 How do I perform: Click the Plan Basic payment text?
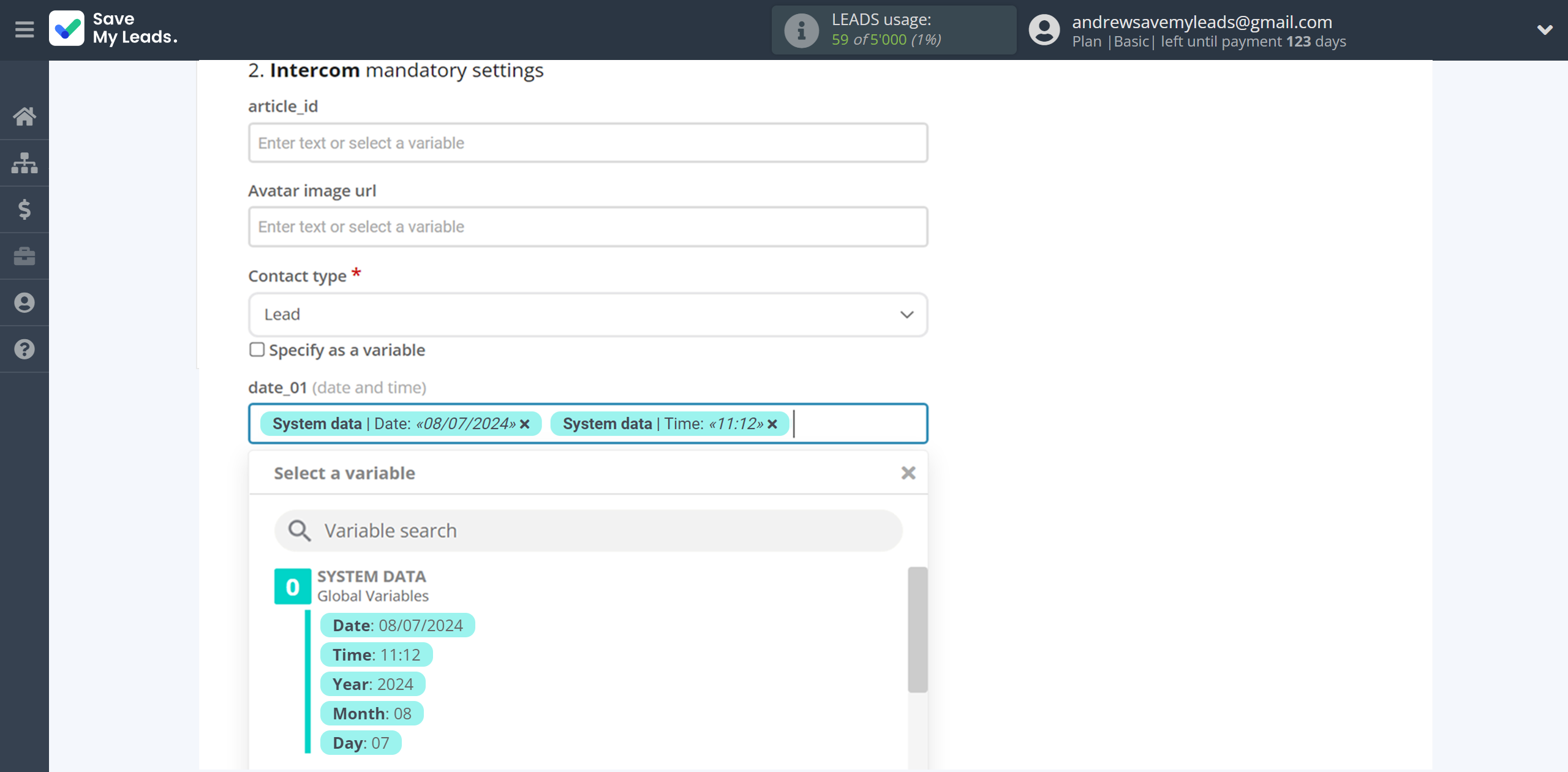point(1209,41)
